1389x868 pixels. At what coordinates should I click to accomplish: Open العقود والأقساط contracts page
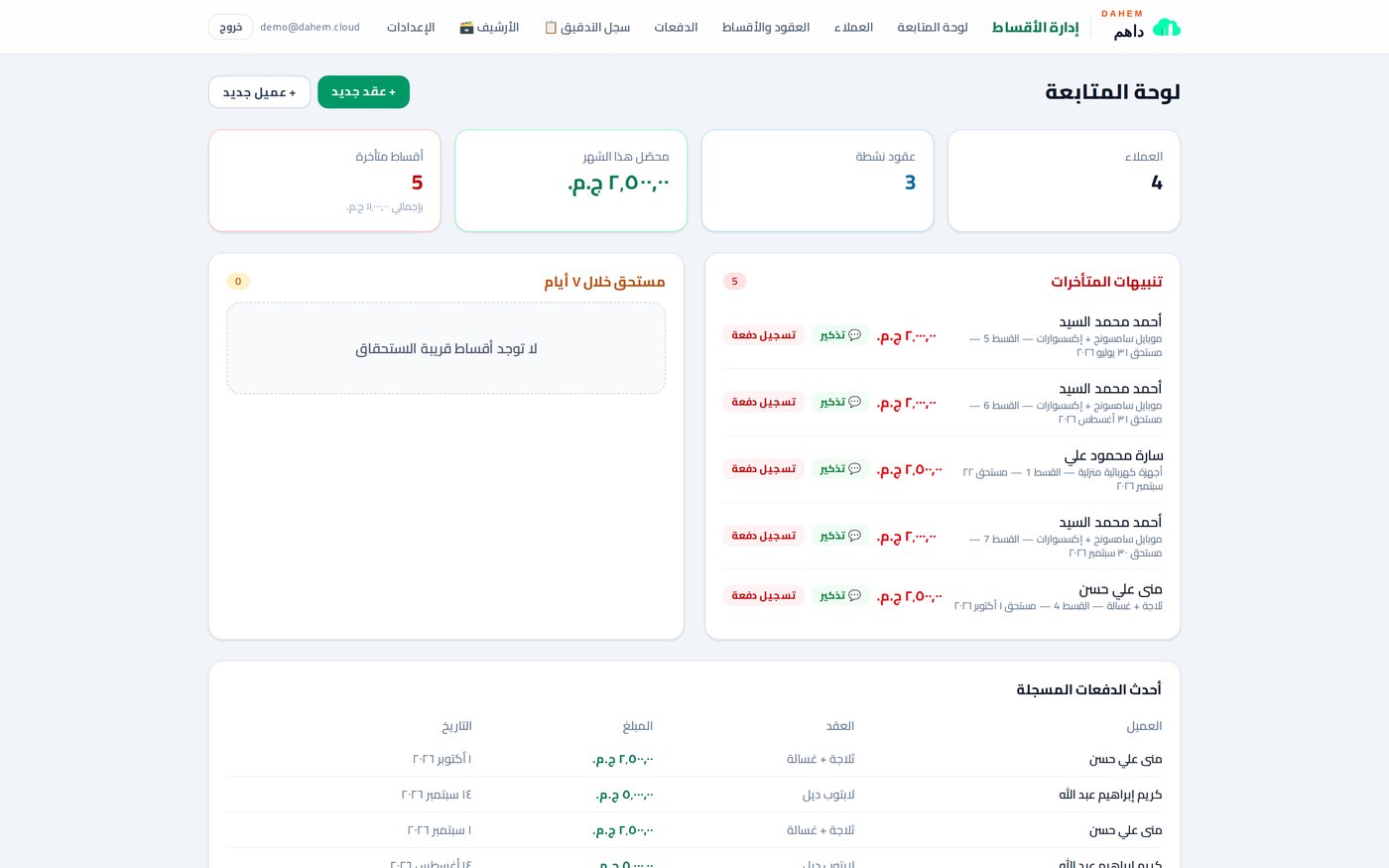(x=766, y=27)
